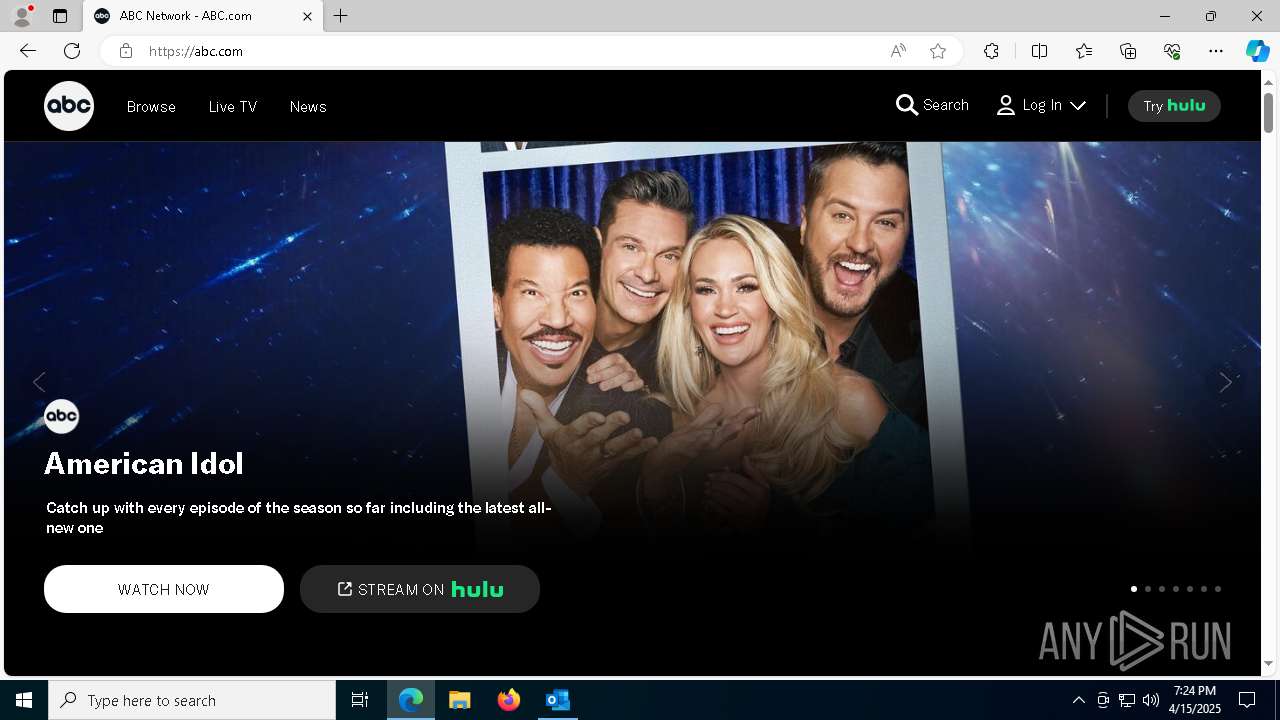Image resolution: width=1280 pixels, height=720 pixels.
Task: Click the browser profile icon
Action: pyautogui.click(x=22, y=16)
